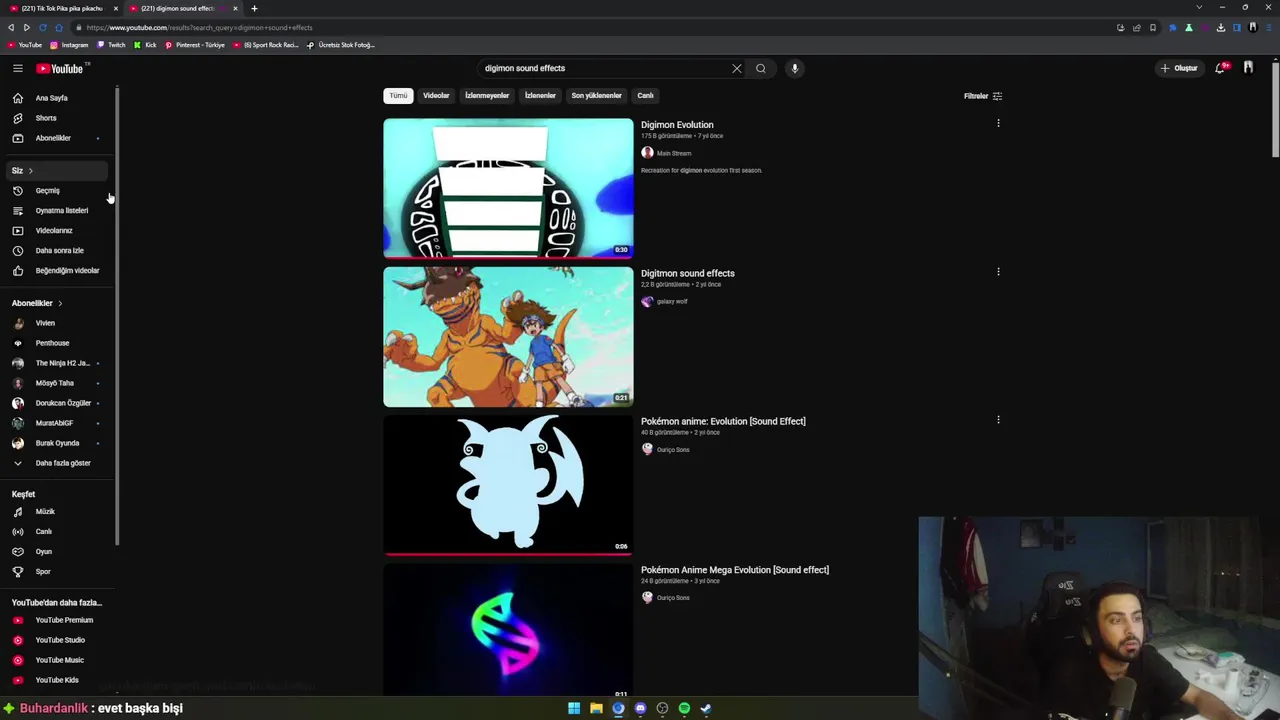Image resolution: width=1280 pixels, height=720 pixels.
Task: Open the MuratAbiGF channel subscription
Action: pyautogui.click(x=56, y=423)
